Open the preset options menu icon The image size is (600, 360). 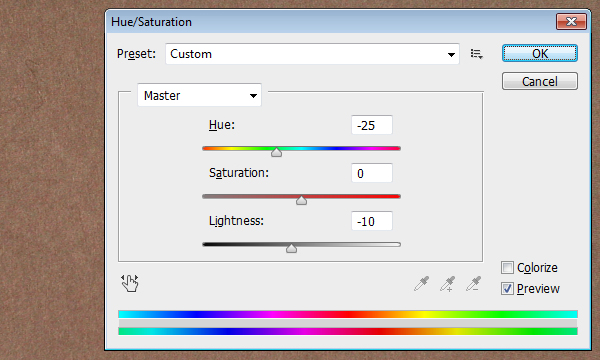(x=476, y=54)
